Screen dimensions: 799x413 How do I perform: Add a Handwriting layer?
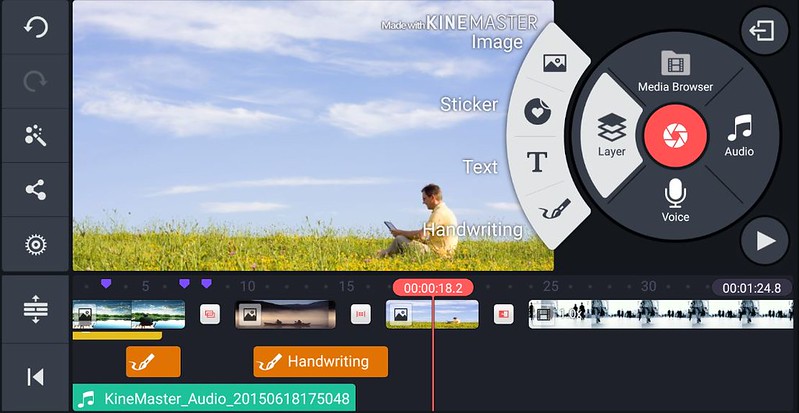pyautogui.click(x=553, y=210)
